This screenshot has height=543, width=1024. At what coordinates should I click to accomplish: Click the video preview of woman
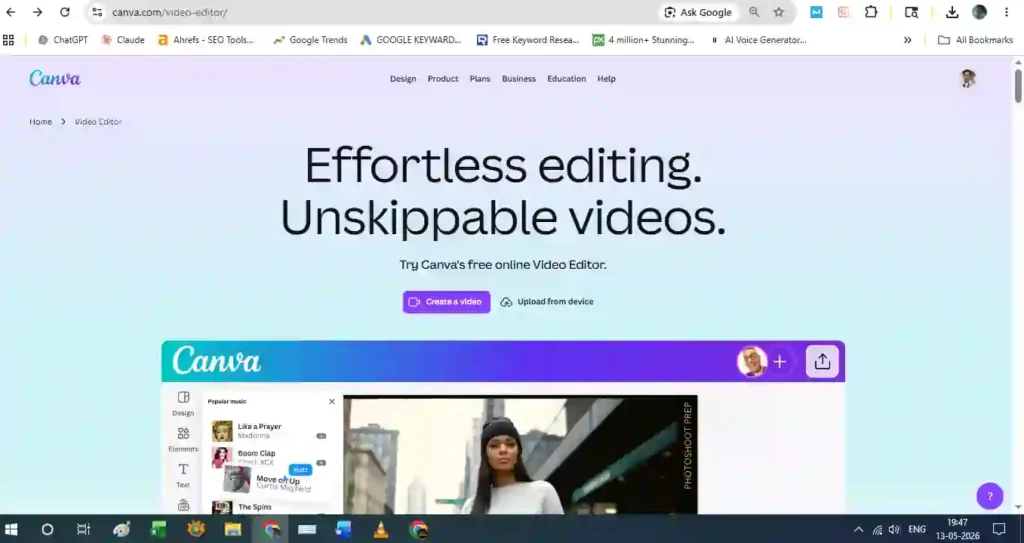tap(520, 455)
